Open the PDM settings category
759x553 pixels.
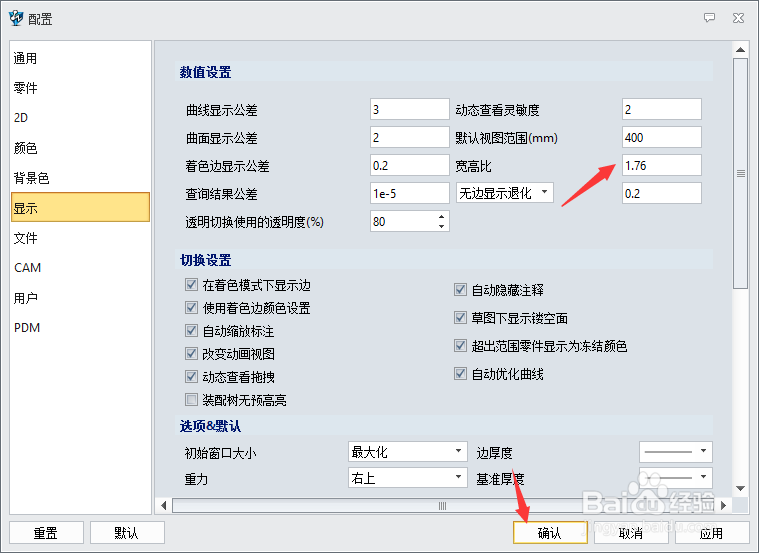(80, 328)
